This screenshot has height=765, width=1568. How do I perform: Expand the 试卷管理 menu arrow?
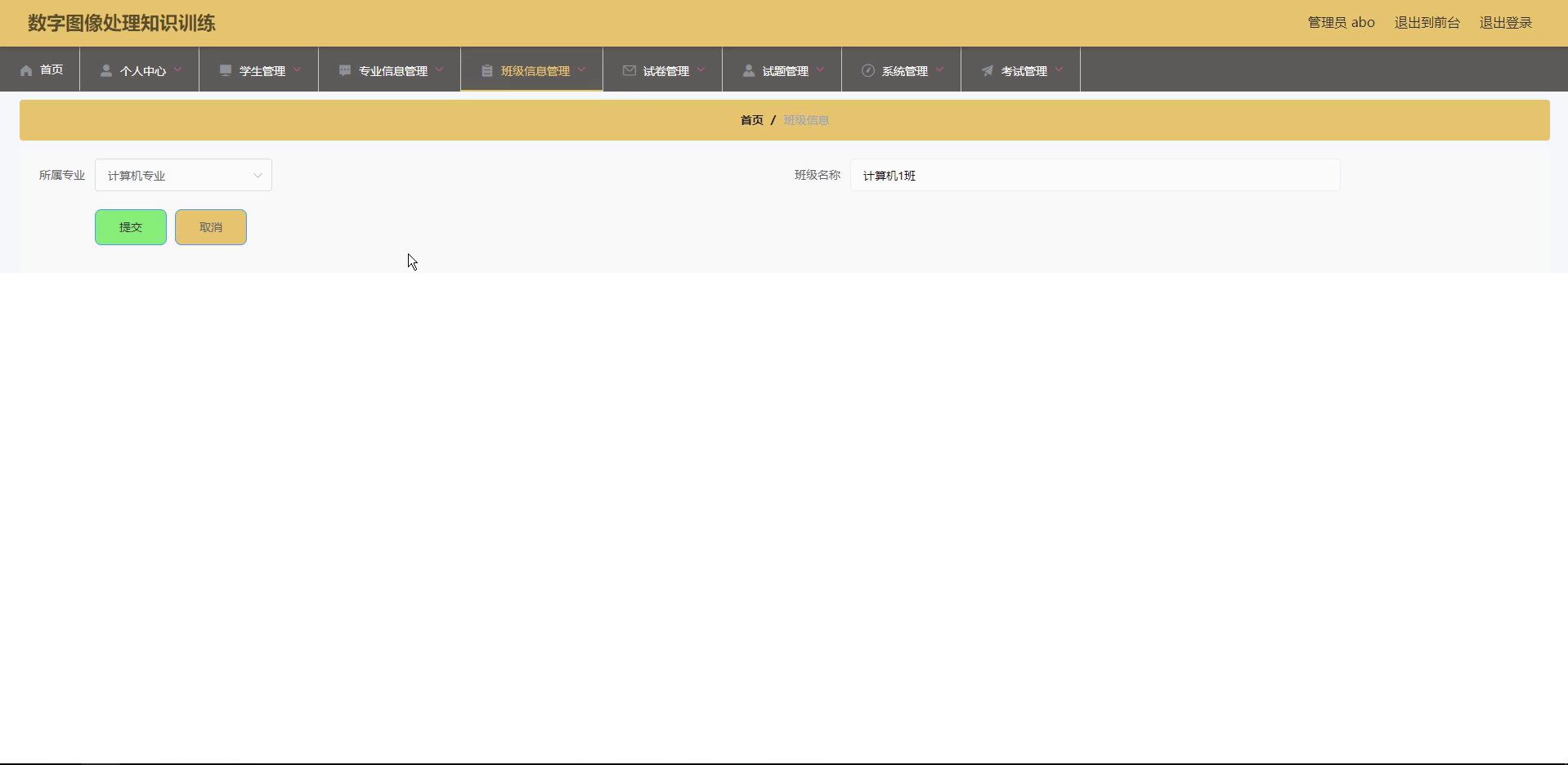[701, 69]
